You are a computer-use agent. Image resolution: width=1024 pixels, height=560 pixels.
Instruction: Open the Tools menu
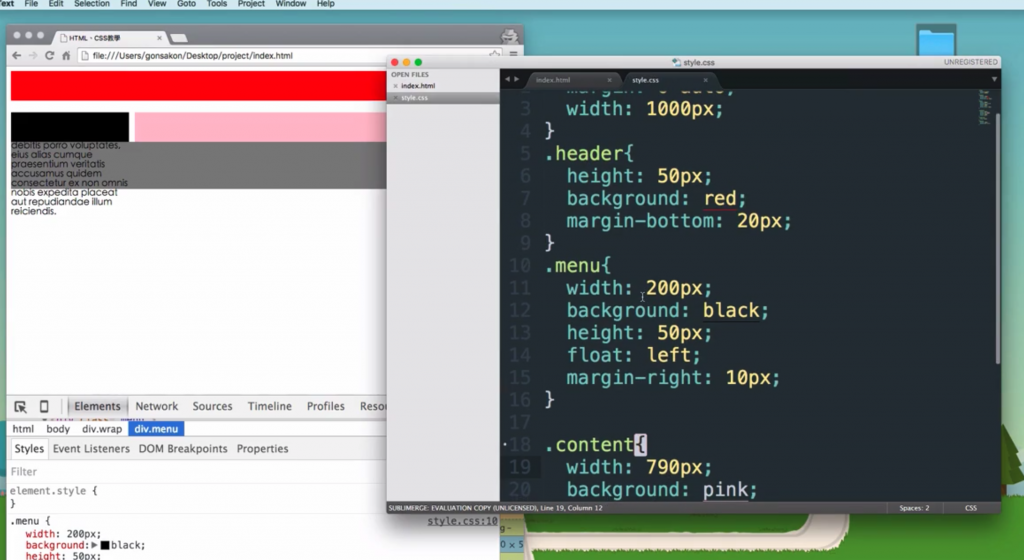pos(217,4)
